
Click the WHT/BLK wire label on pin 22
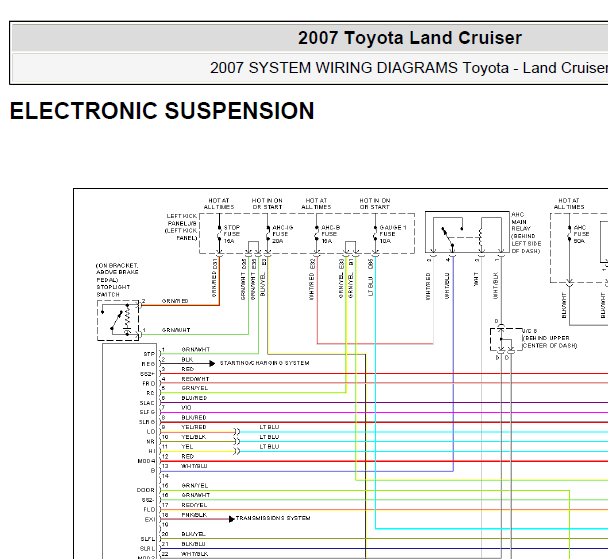pyautogui.click(x=195, y=554)
